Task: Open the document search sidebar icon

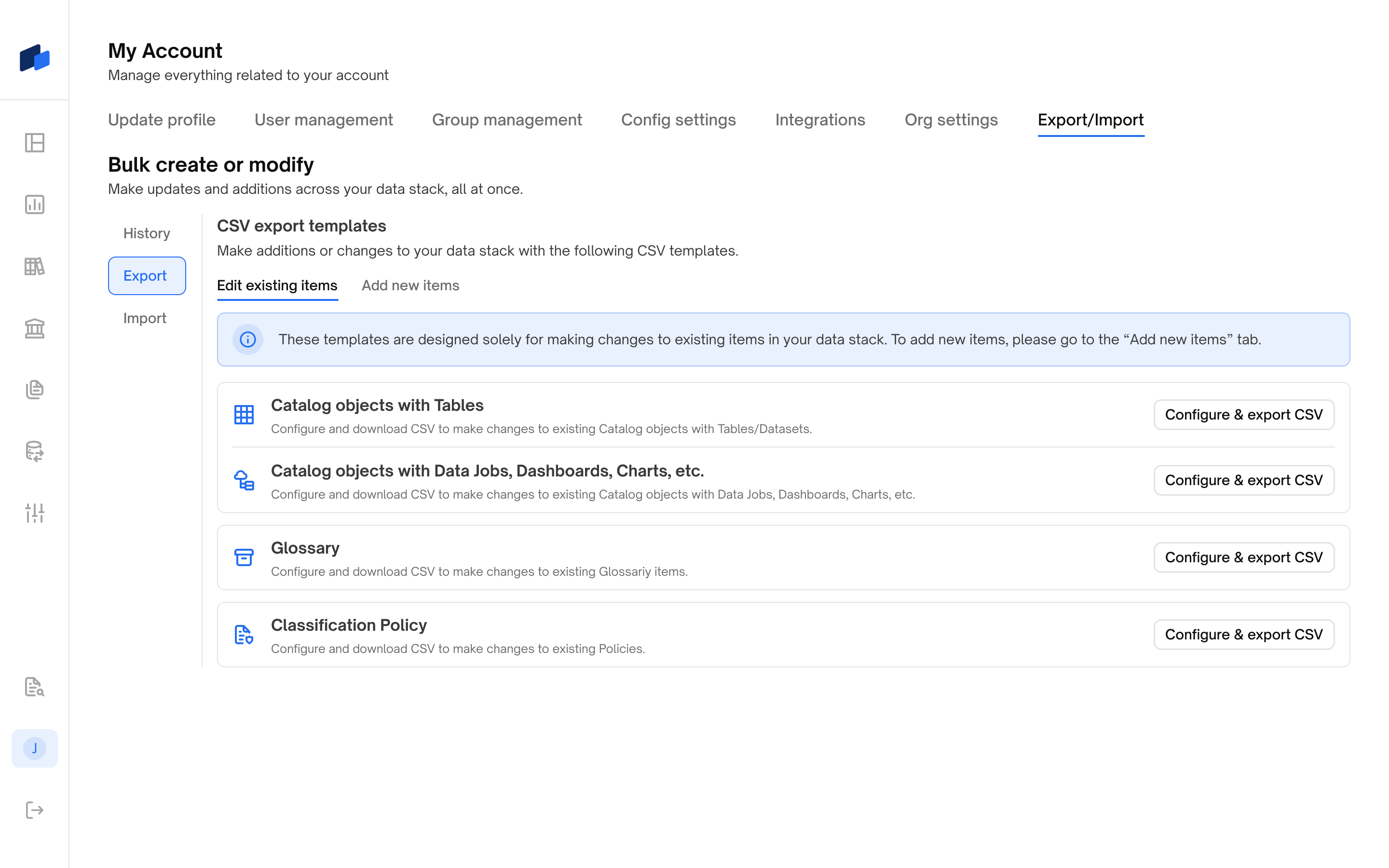Action: [x=34, y=687]
